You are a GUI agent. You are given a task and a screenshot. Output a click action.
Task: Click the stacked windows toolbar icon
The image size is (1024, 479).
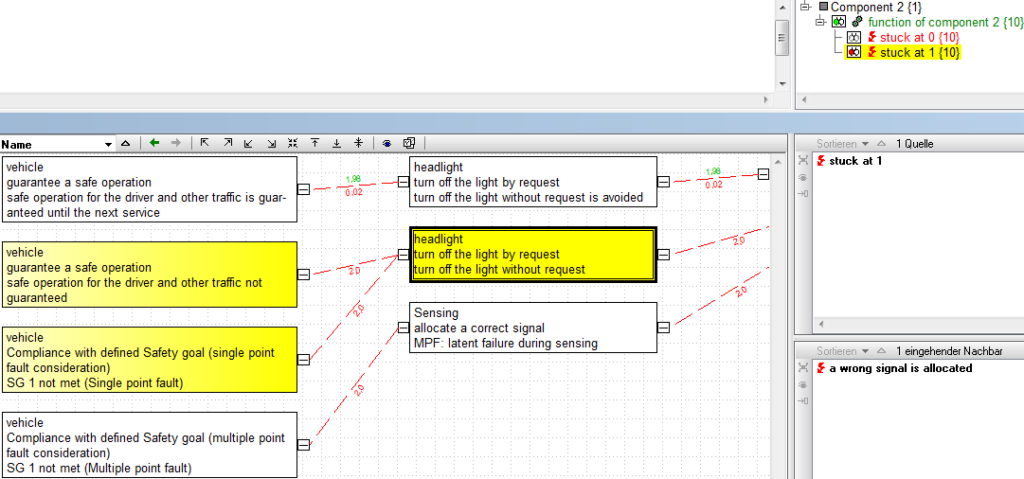(409, 144)
